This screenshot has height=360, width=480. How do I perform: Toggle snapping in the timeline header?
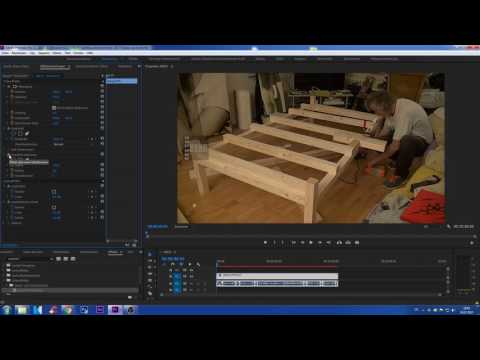pos(172,264)
